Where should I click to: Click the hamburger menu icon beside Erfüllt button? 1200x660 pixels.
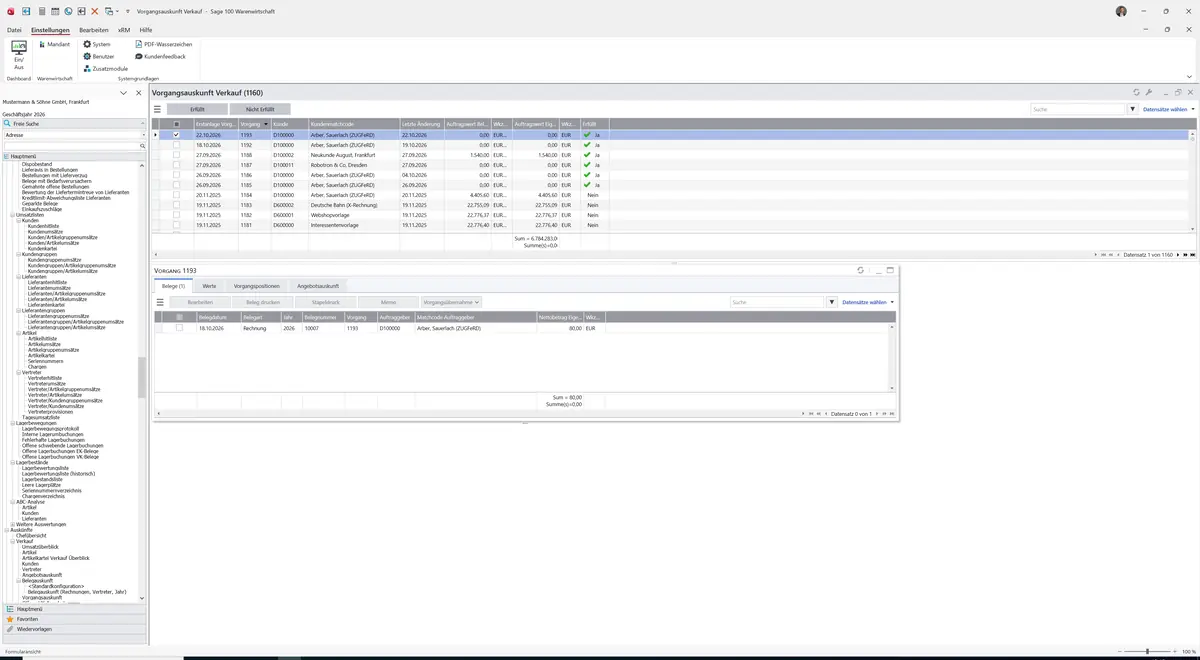point(157,109)
